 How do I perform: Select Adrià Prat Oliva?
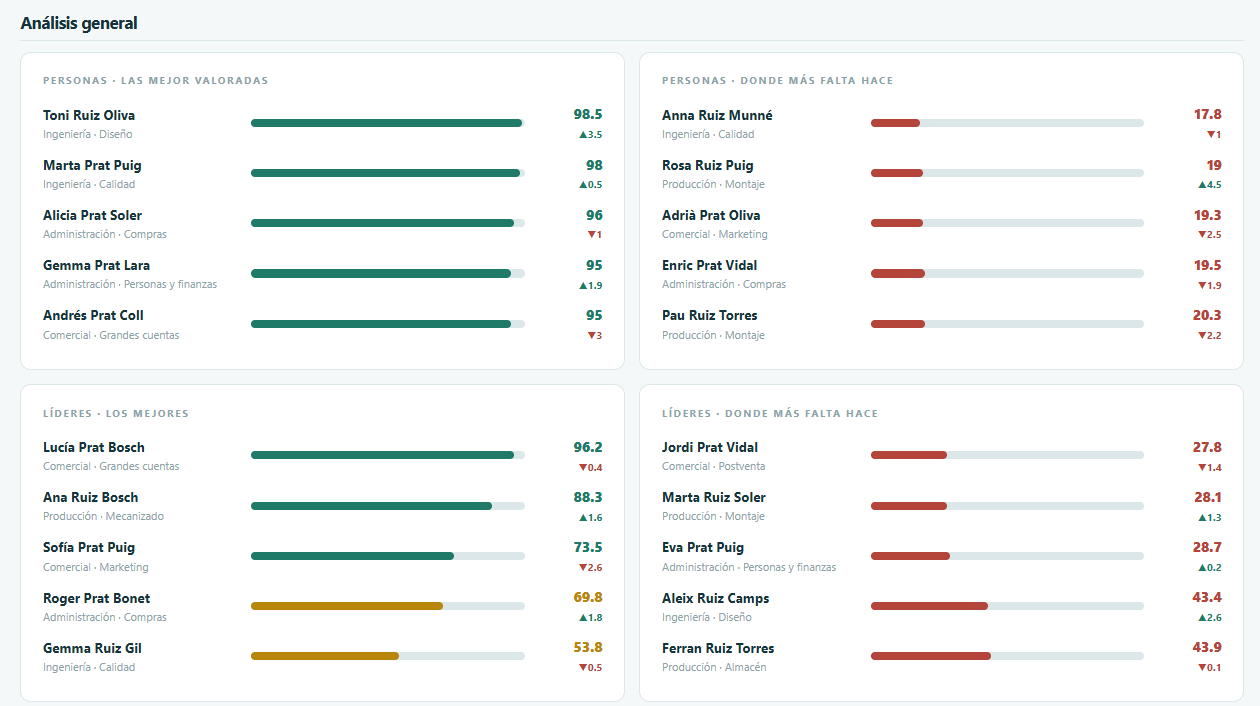click(x=711, y=215)
